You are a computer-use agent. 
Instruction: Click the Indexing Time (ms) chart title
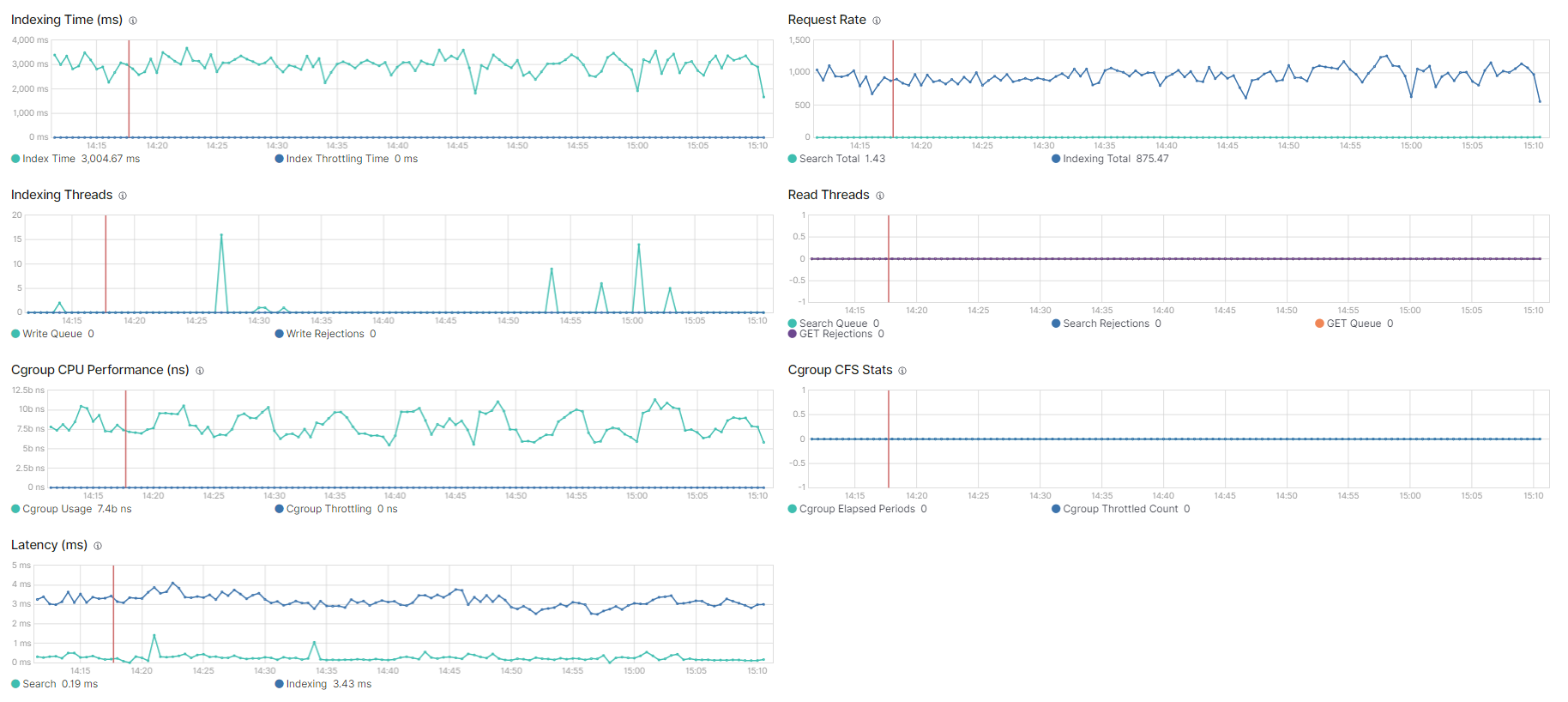click(x=67, y=20)
